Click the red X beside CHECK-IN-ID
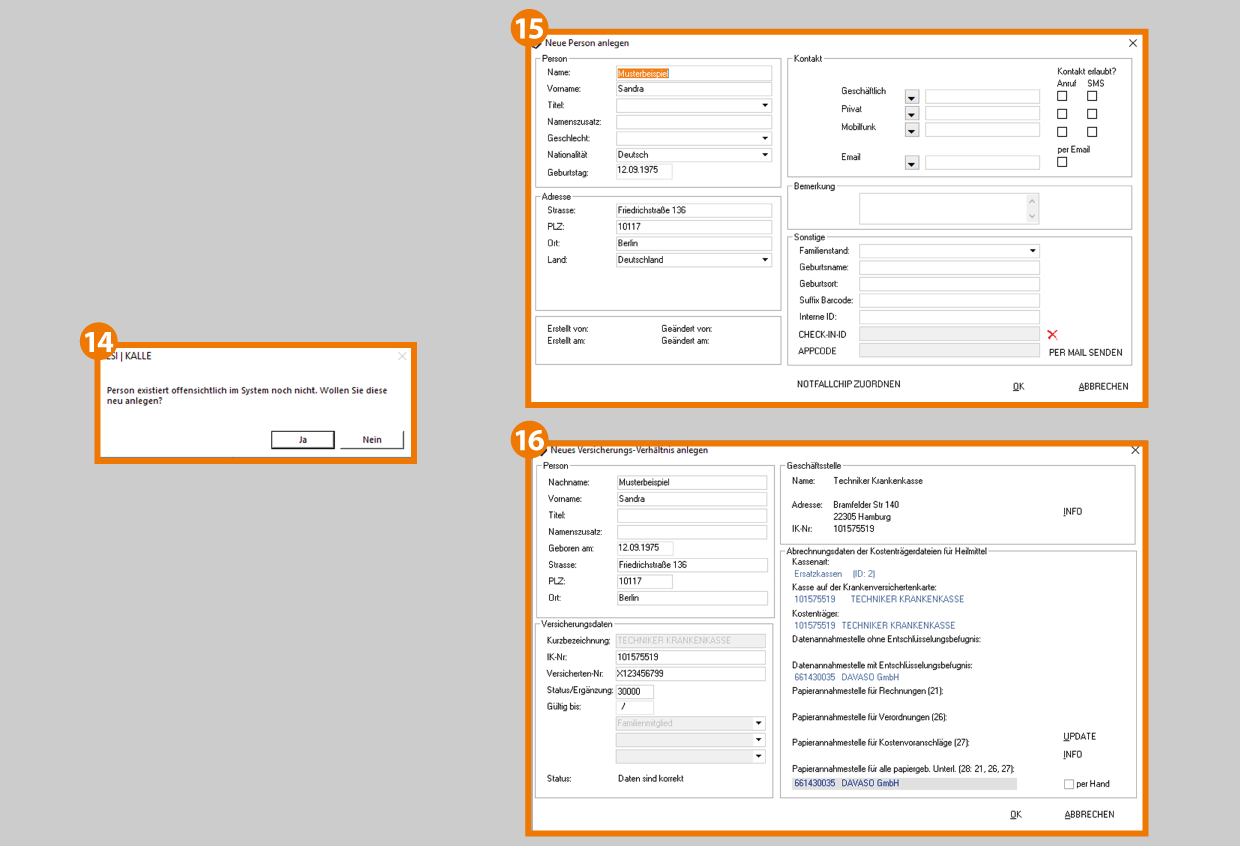1240x846 pixels. [x=1052, y=334]
